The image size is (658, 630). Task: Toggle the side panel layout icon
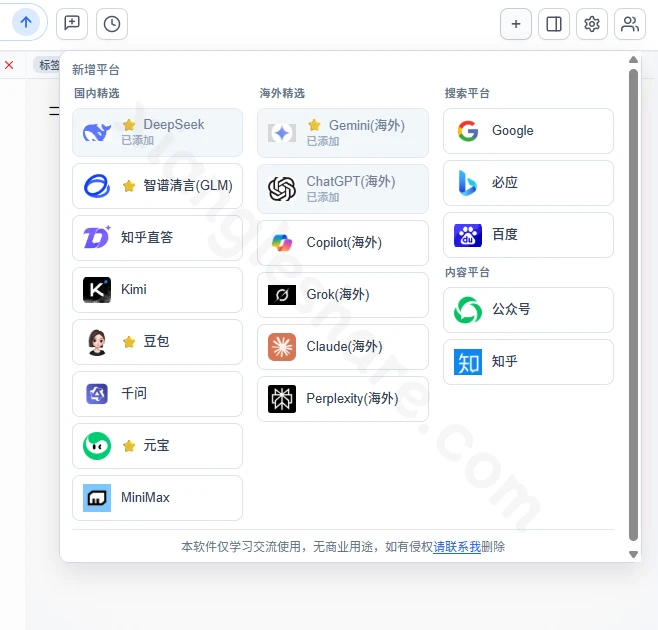[x=554, y=24]
